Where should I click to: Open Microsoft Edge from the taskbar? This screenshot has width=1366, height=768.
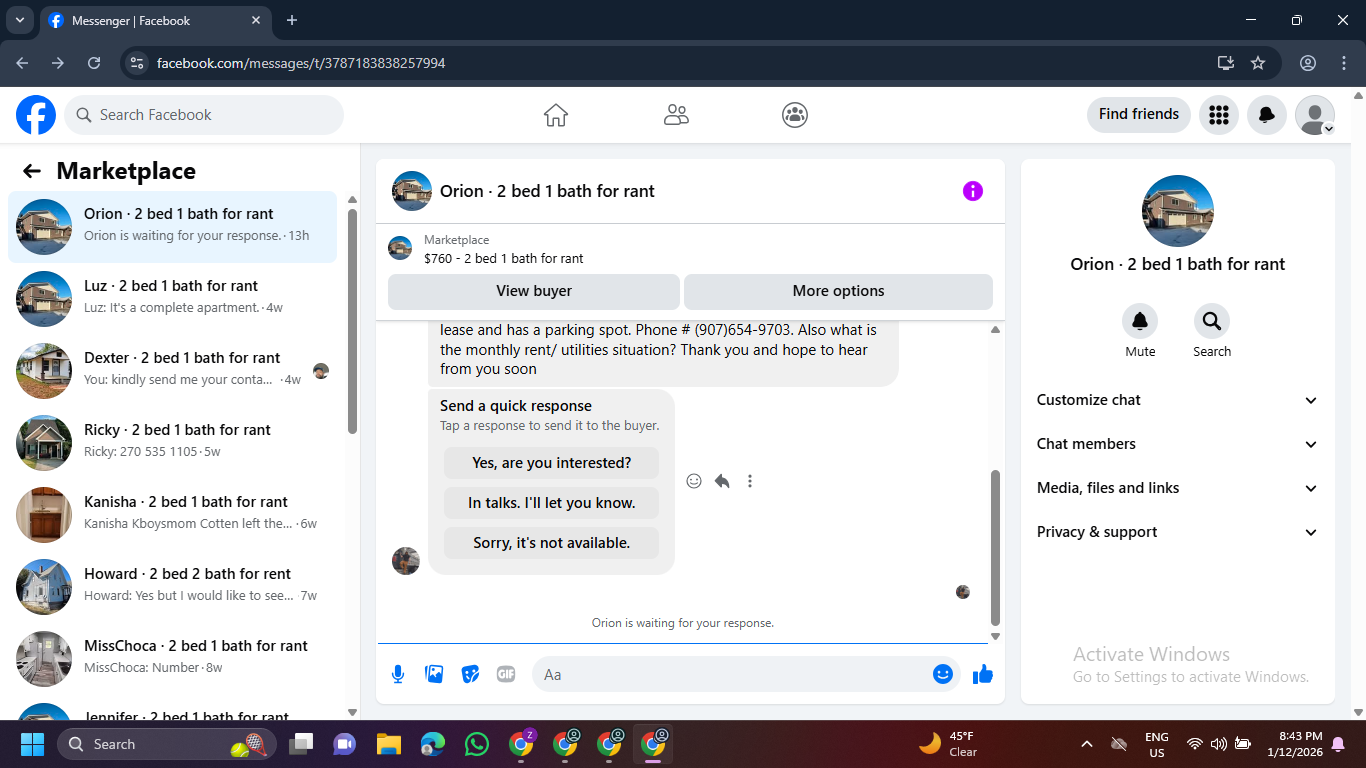pos(433,744)
